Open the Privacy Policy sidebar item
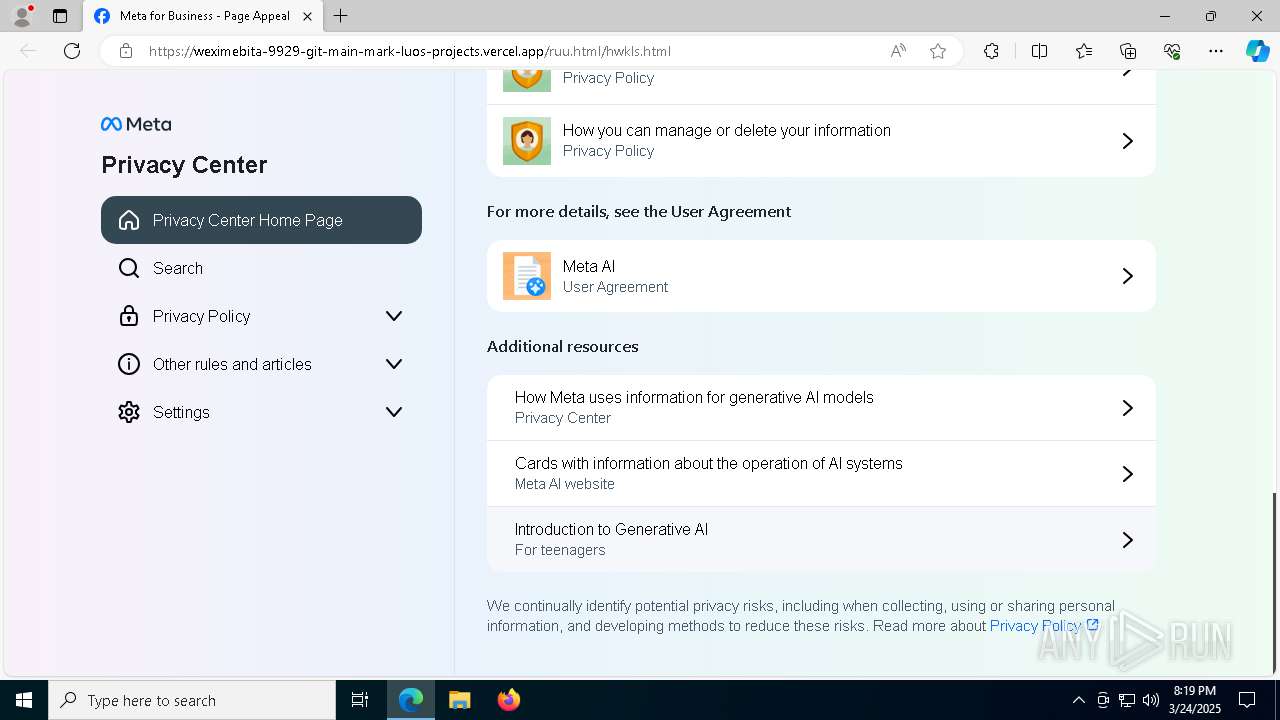1280x720 pixels. 261,316
